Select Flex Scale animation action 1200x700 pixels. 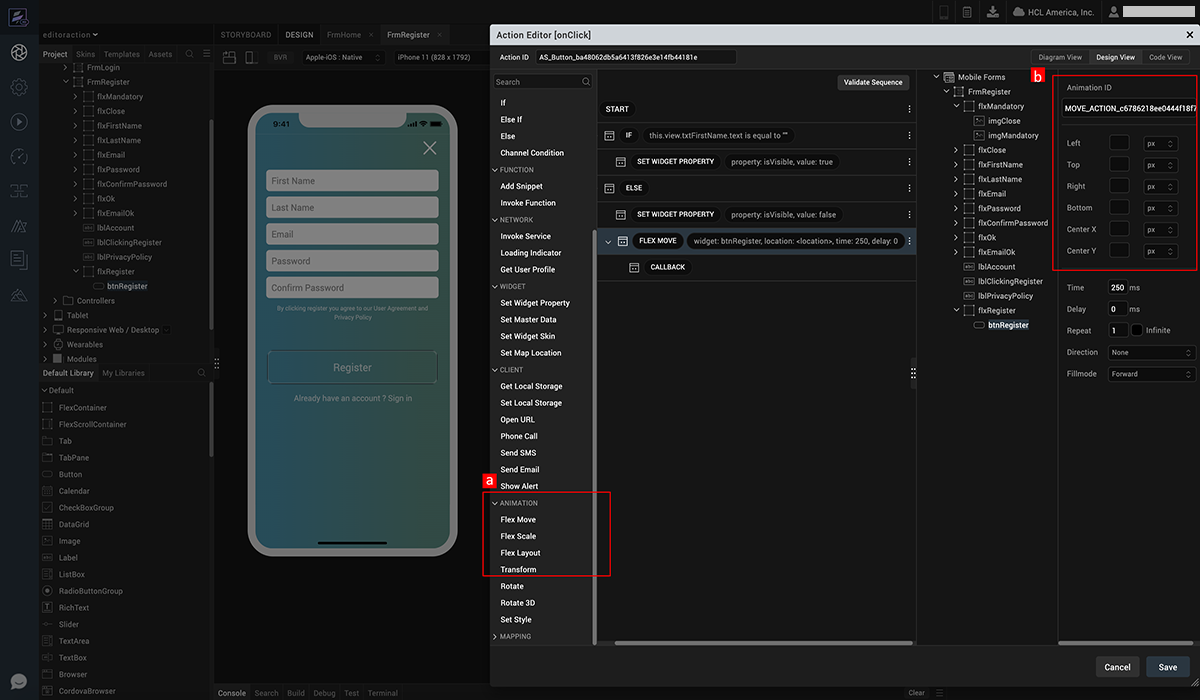pos(518,536)
